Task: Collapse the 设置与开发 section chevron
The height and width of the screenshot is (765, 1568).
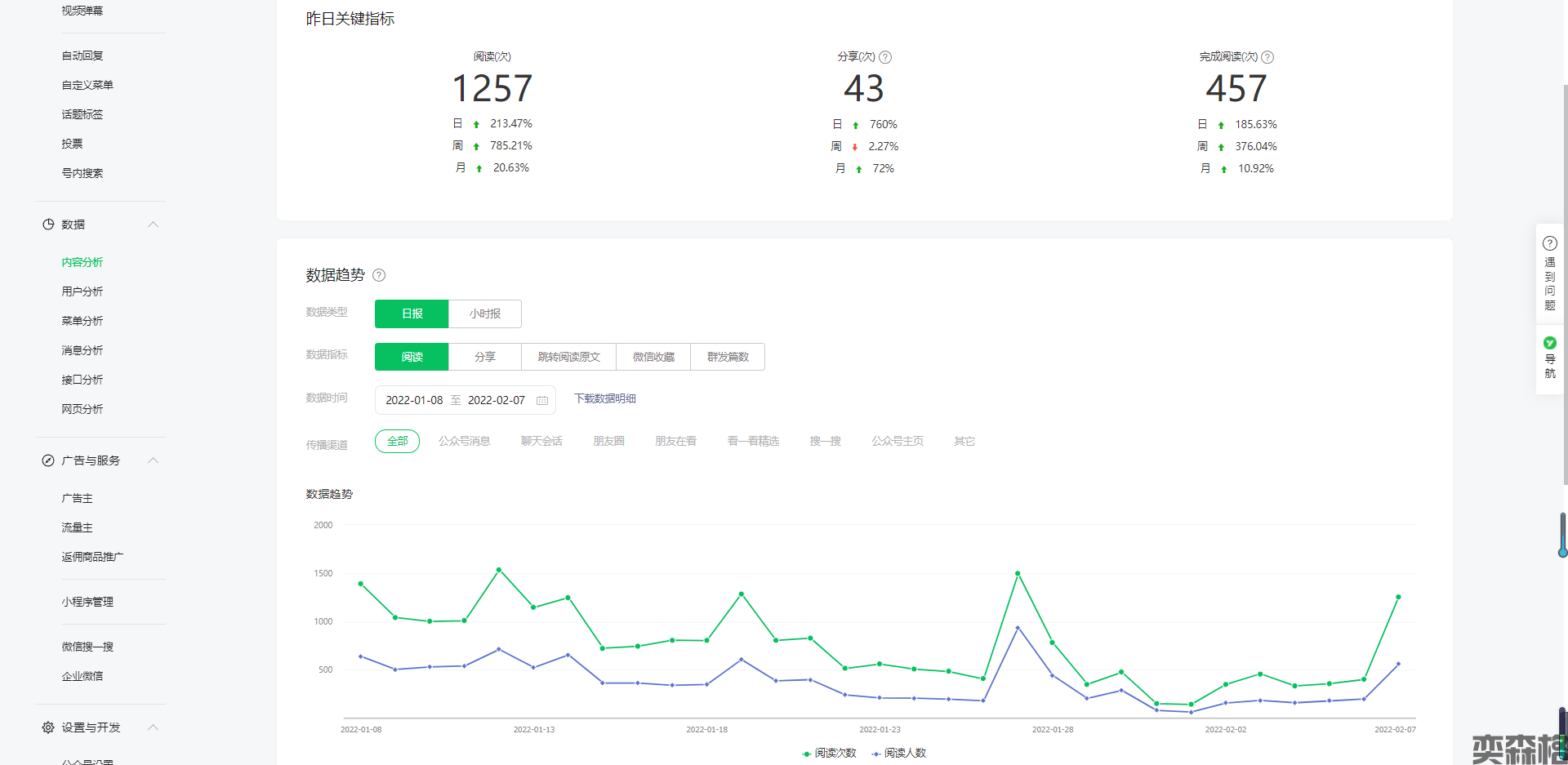Action: coord(153,727)
